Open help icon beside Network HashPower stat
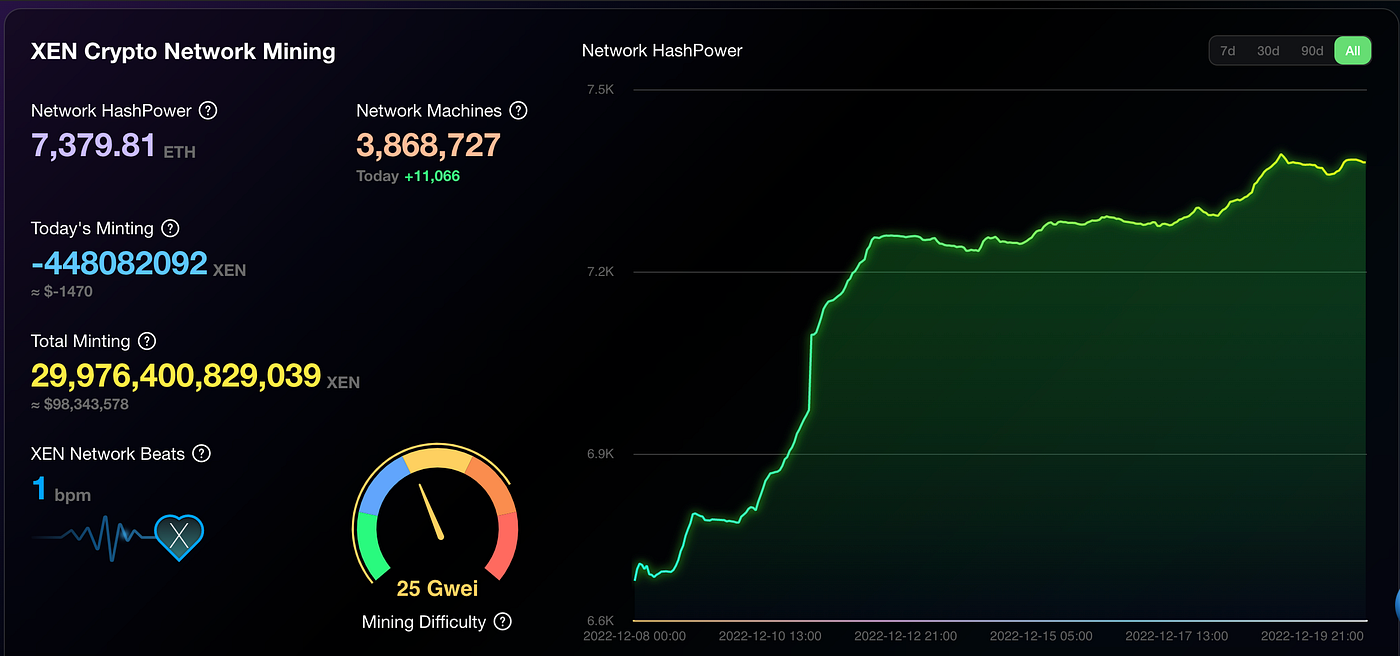 tap(208, 110)
